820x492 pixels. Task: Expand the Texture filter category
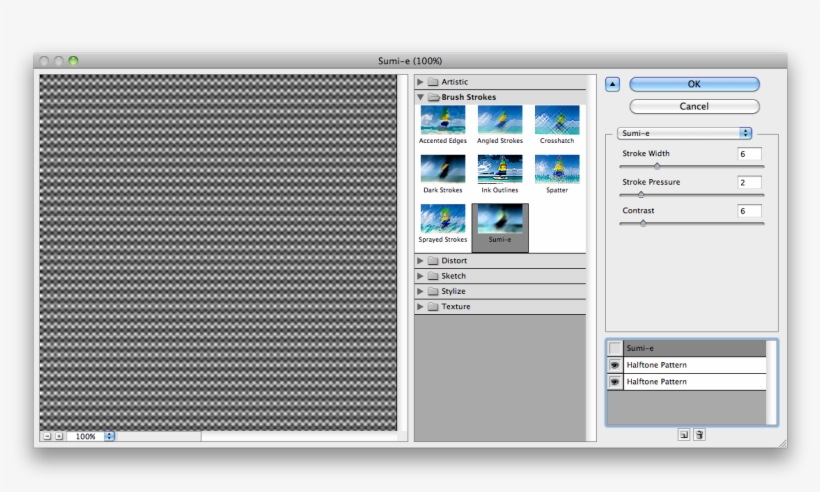pyautogui.click(x=420, y=306)
